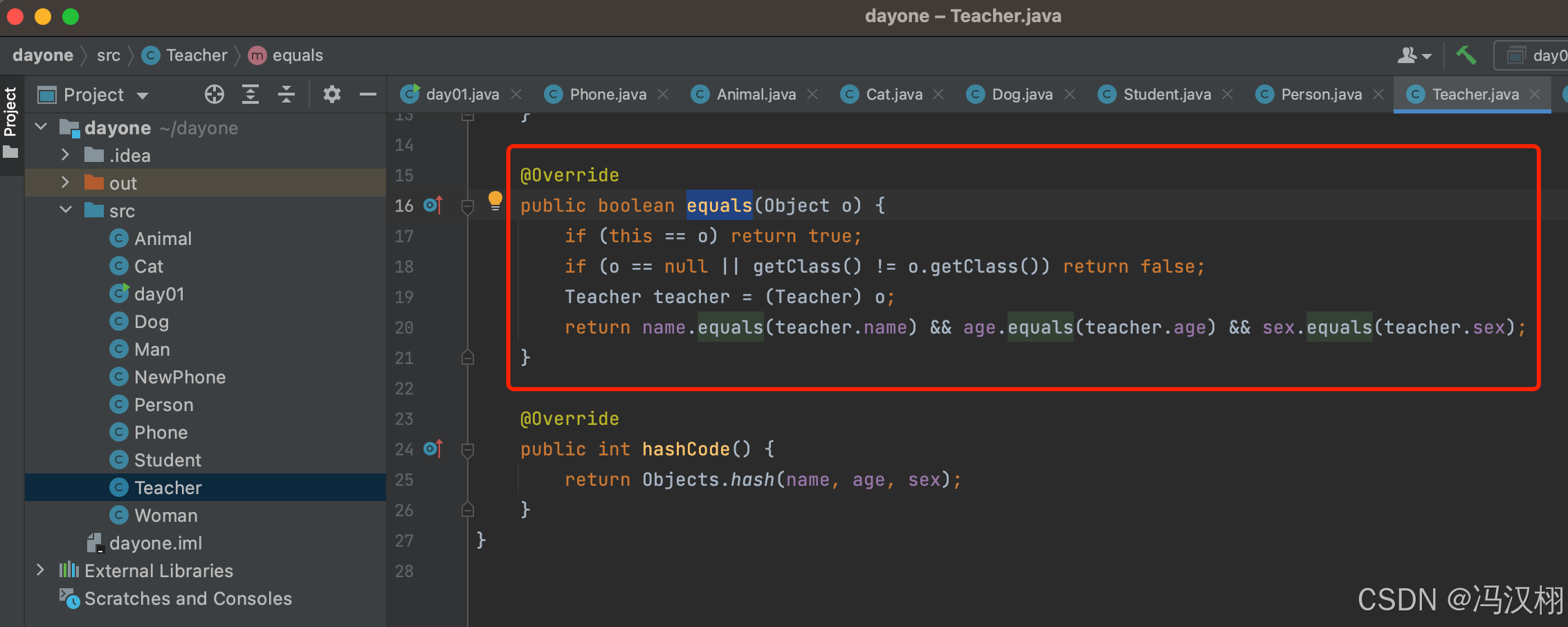This screenshot has width=1568, height=627.
Task: Click the Expand All icon in Project panel
Action: click(250, 94)
